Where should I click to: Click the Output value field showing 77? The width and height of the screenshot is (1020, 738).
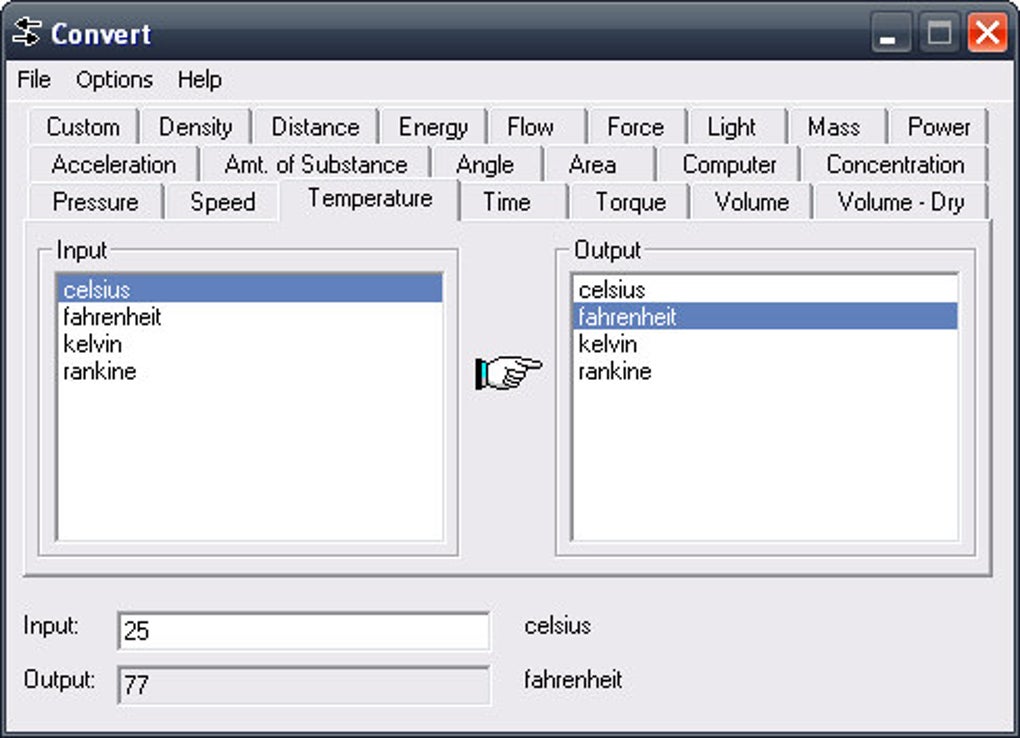[x=302, y=685]
